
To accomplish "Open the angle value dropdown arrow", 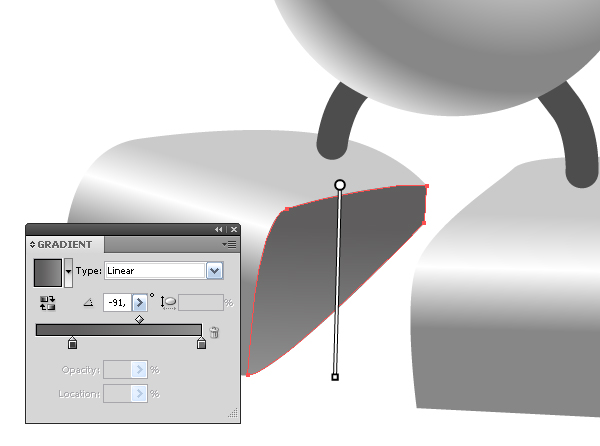I will [140, 303].
